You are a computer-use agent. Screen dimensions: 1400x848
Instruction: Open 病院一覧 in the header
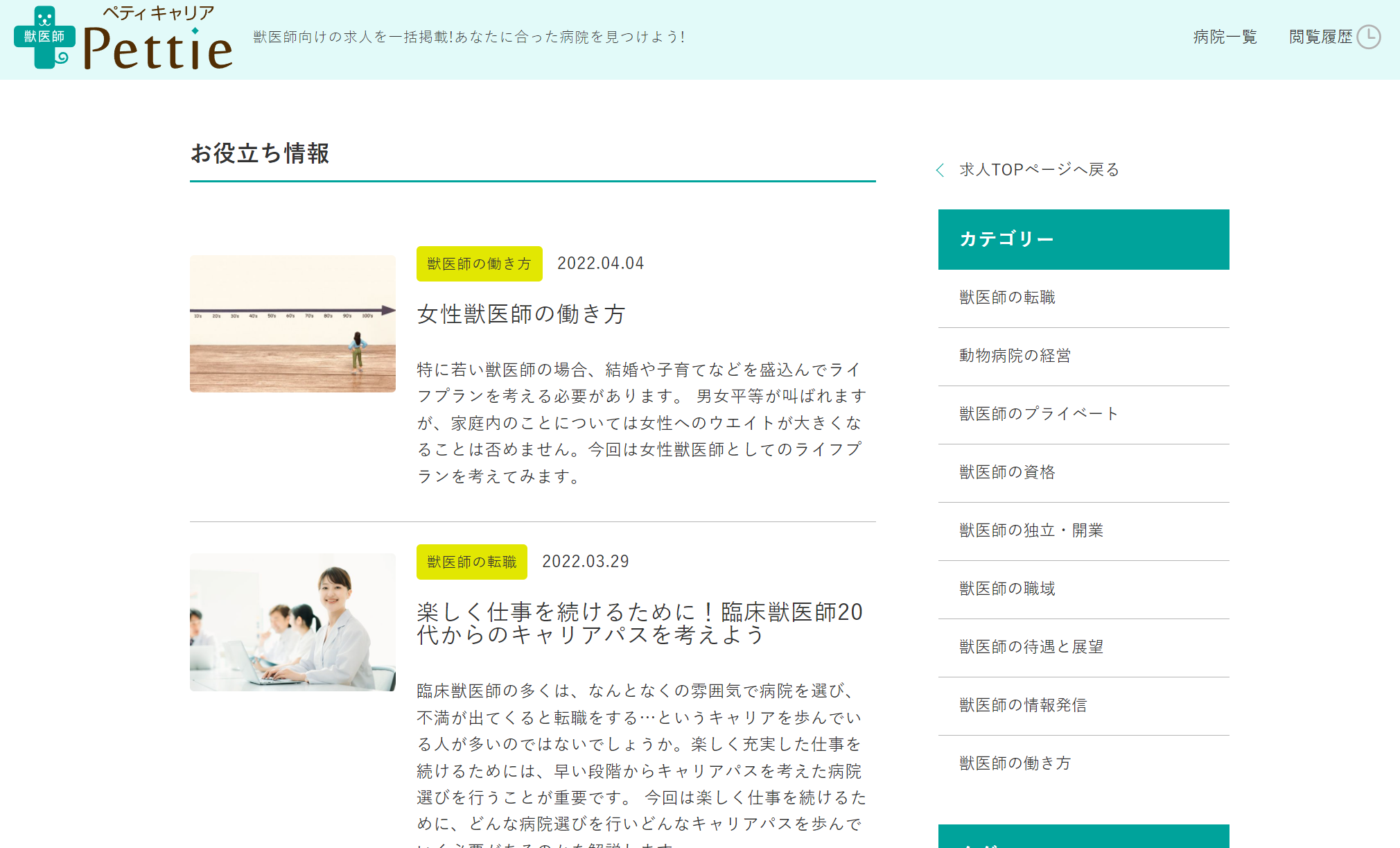[x=1225, y=37]
